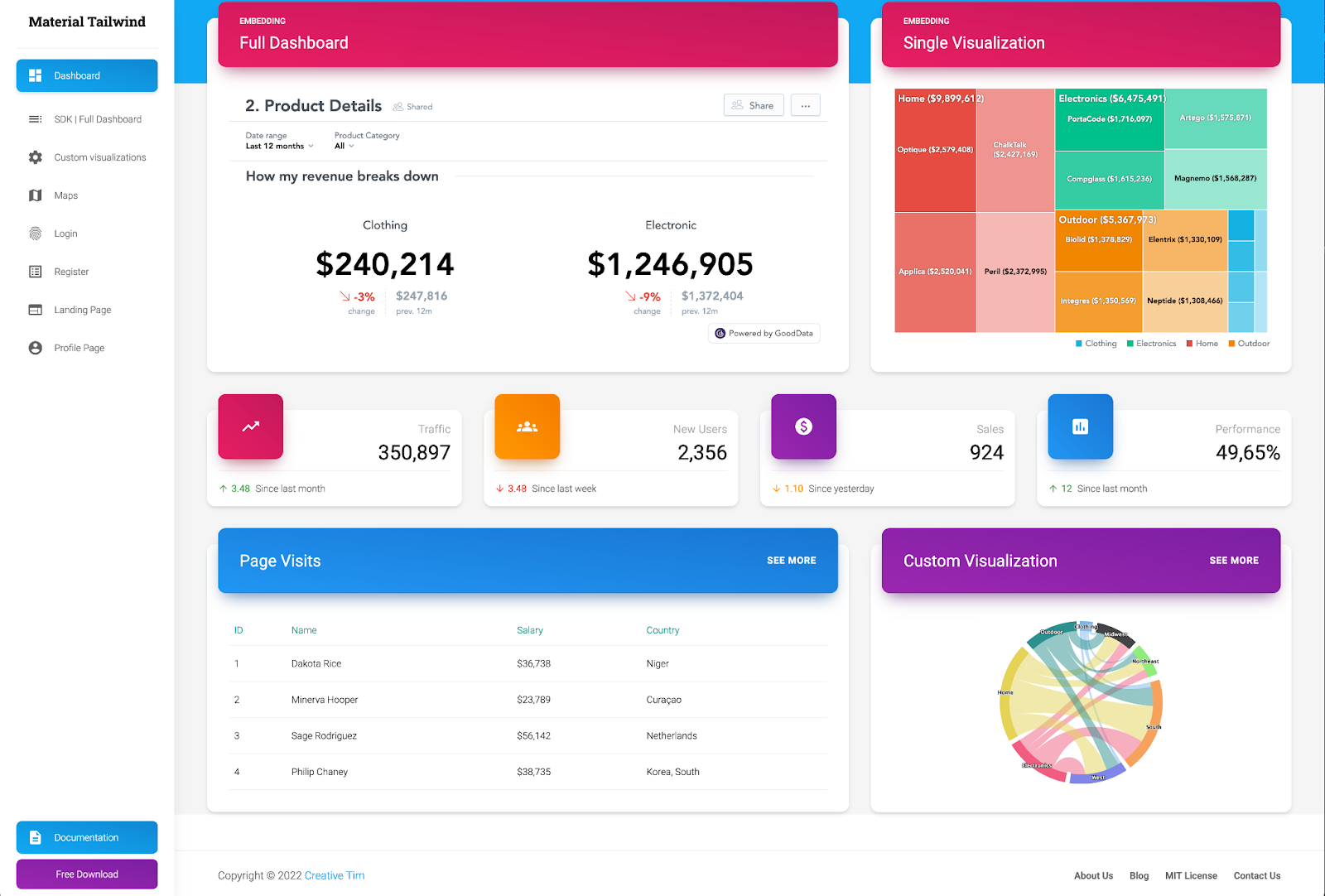This screenshot has height=896, width=1325.
Task: Open the more options menu next to Share
Action: pyautogui.click(x=805, y=105)
